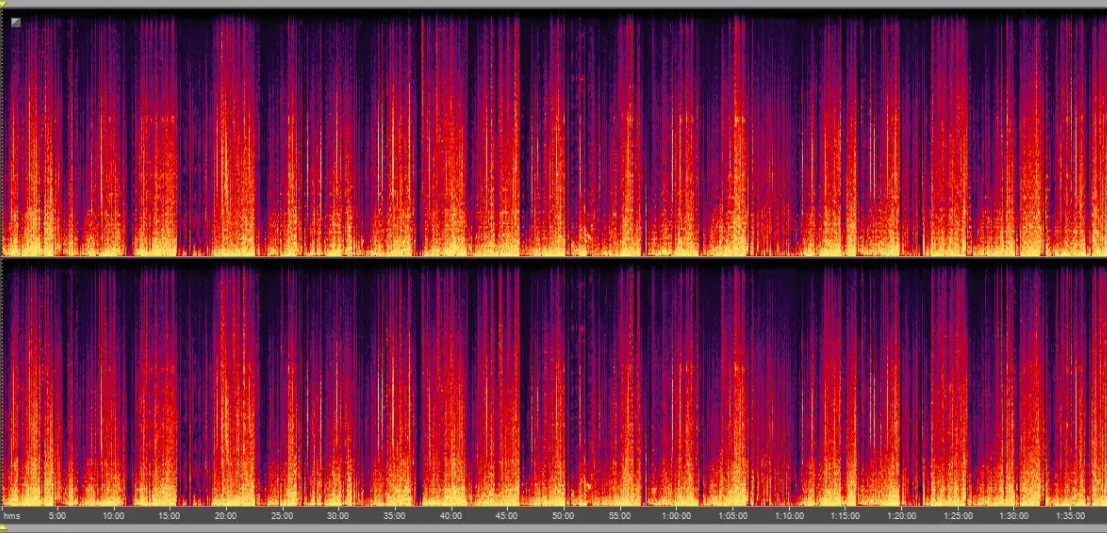This screenshot has width=1107, height=533.
Task: Jump to 25:00 on the time ruler
Action: click(x=282, y=516)
